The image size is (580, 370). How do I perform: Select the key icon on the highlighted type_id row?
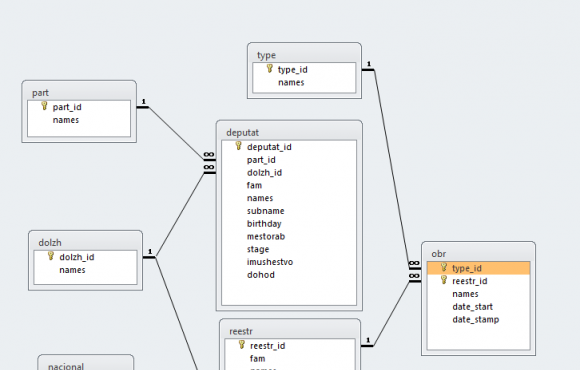[x=444, y=268]
